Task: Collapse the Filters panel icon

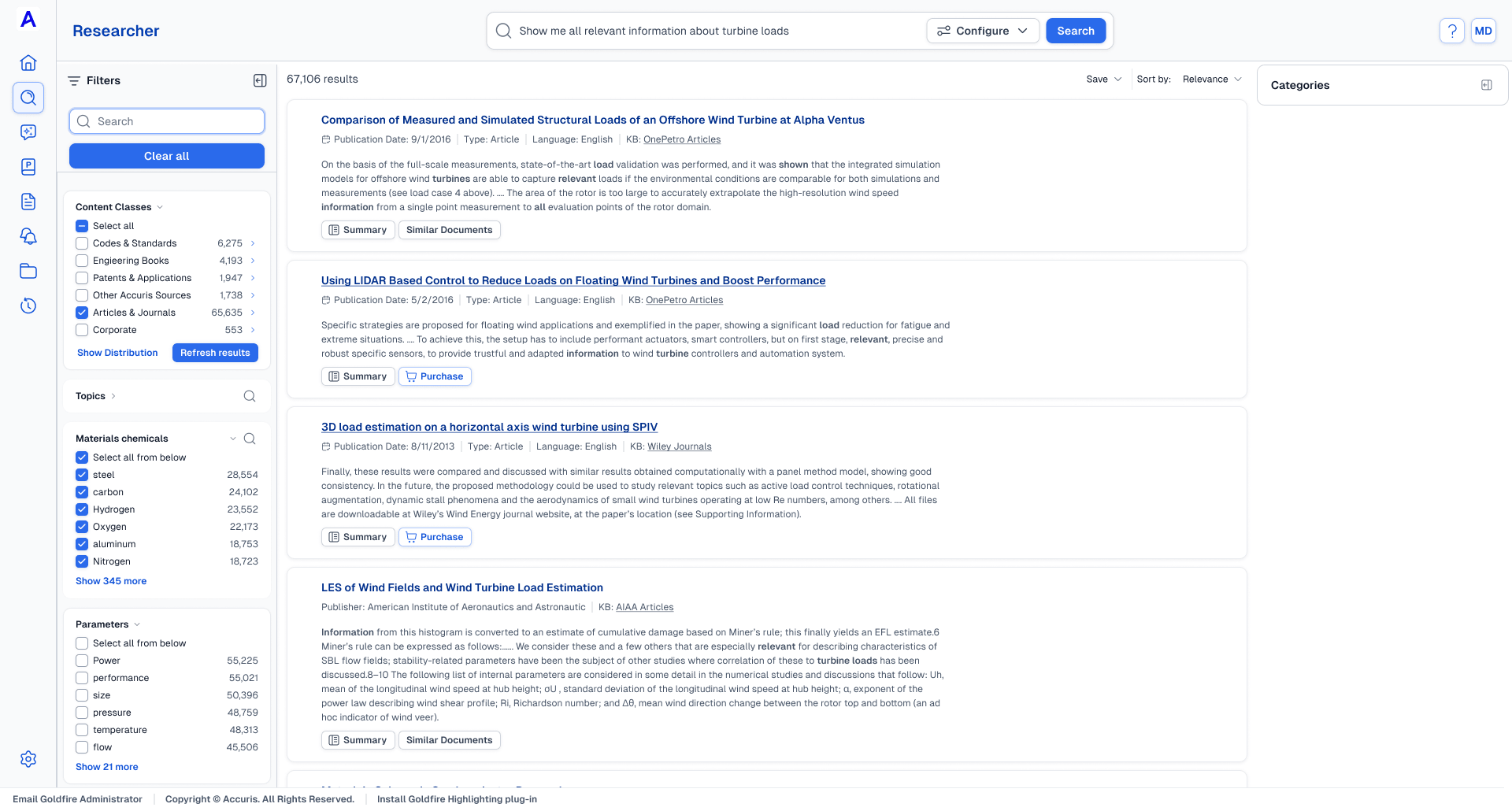Action: pos(260,80)
